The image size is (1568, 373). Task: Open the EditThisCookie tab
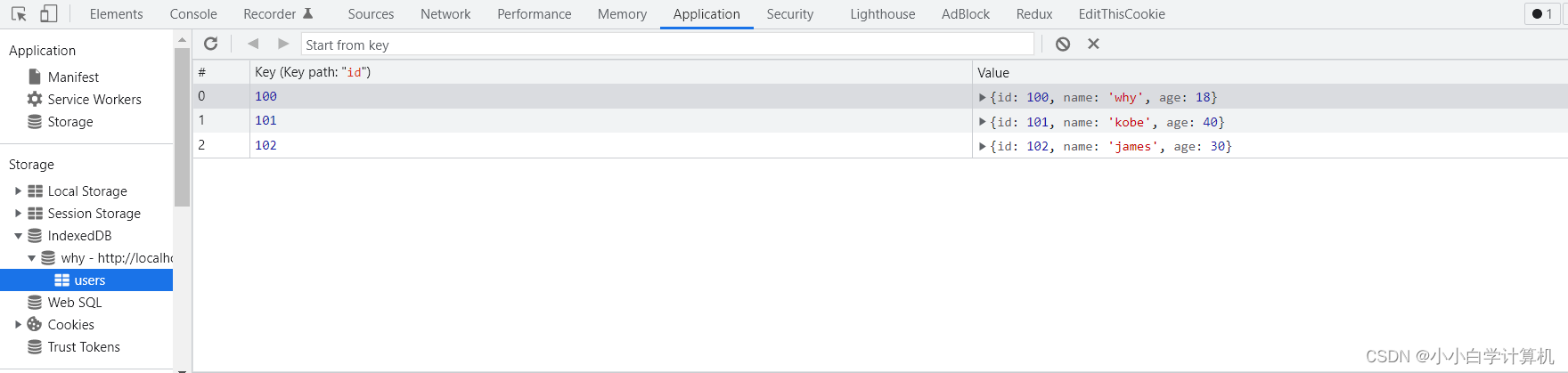1122,14
